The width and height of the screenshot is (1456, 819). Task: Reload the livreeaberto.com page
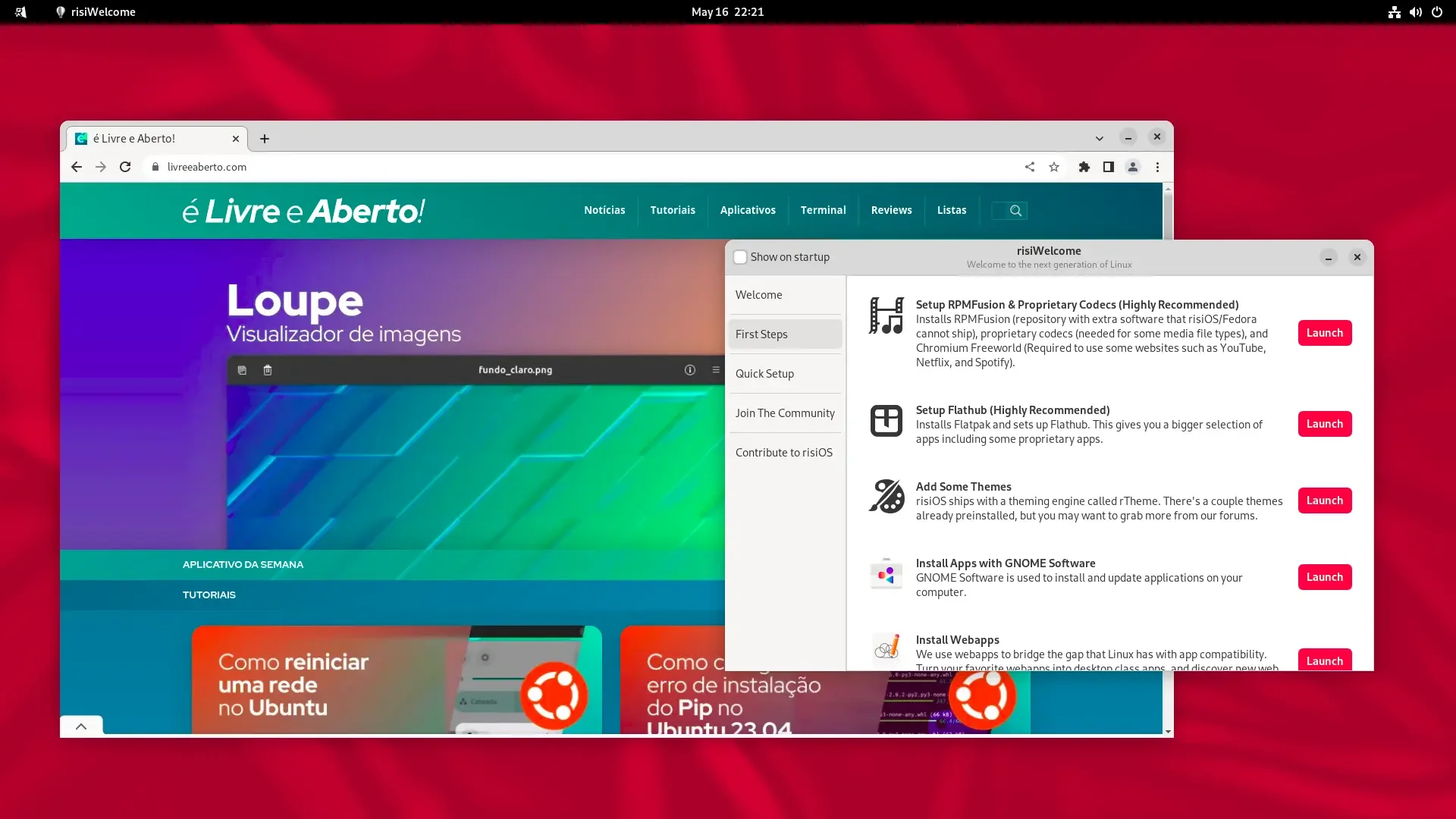pyautogui.click(x=125, y=167)
